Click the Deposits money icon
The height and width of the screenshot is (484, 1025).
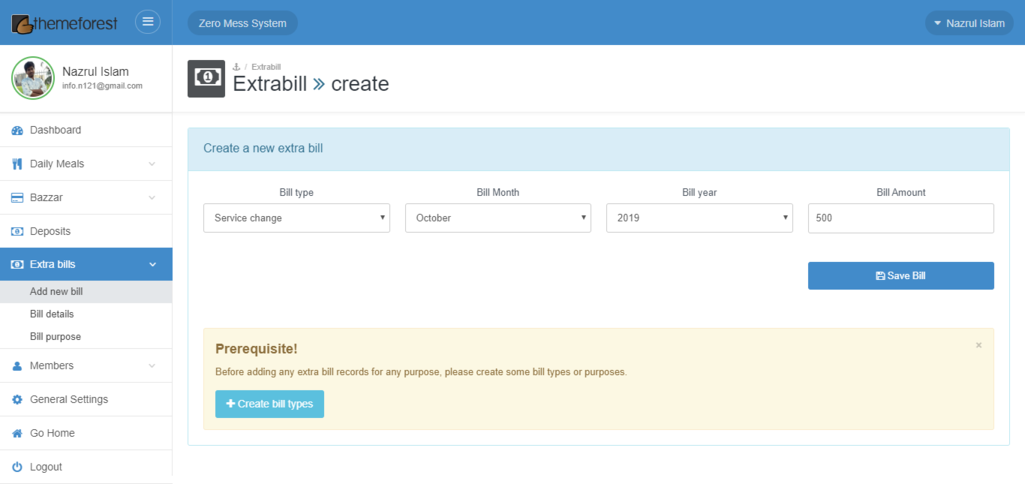[17, 231]
